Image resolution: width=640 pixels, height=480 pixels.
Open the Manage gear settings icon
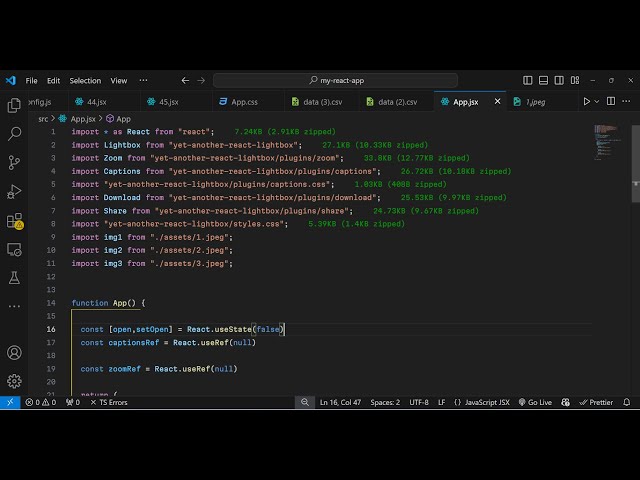(x=14, y=381)
